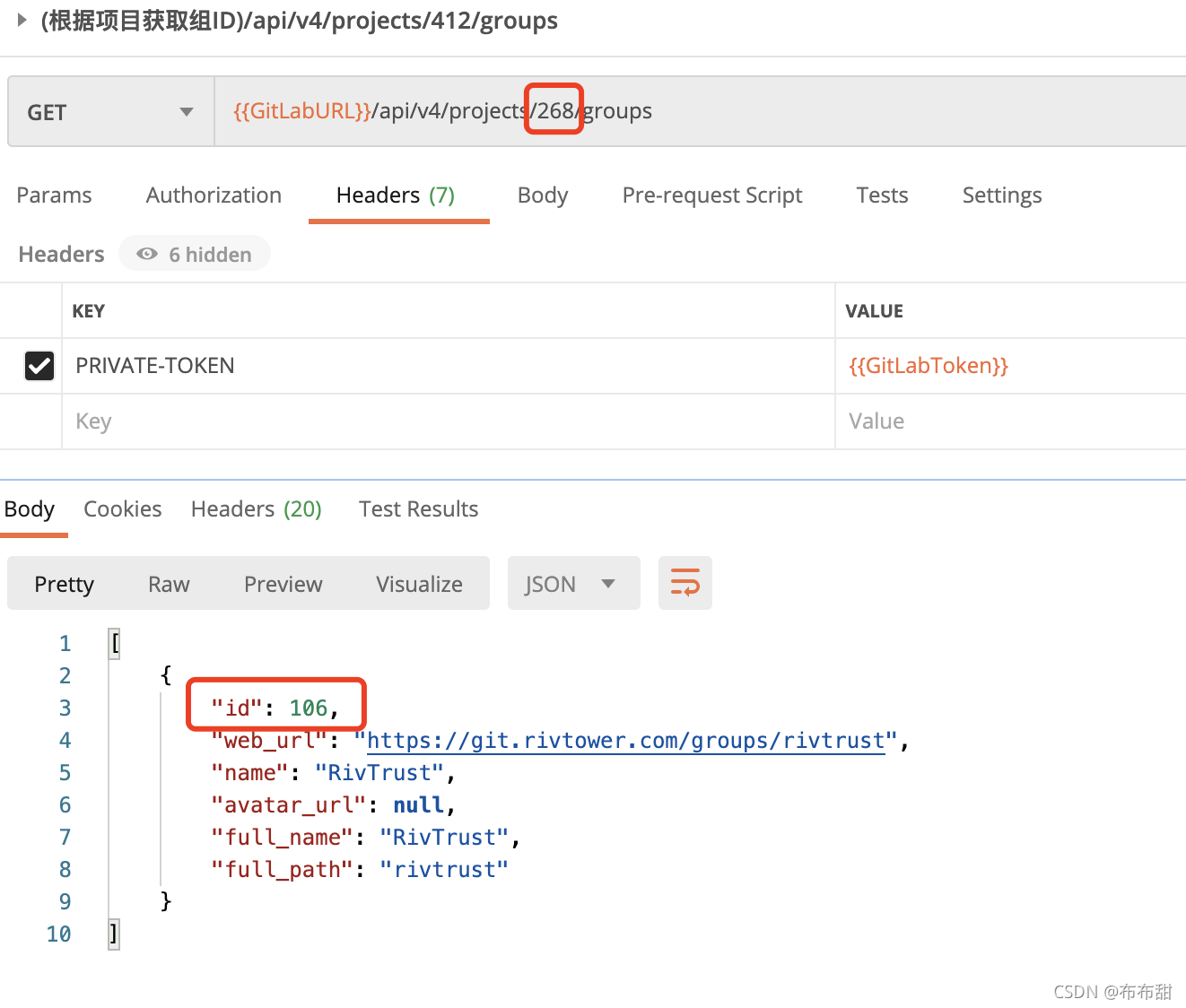1186x1008 pixels.
Task: Select the "full_name": "RivTrust" line
Action: pos(366,838)
